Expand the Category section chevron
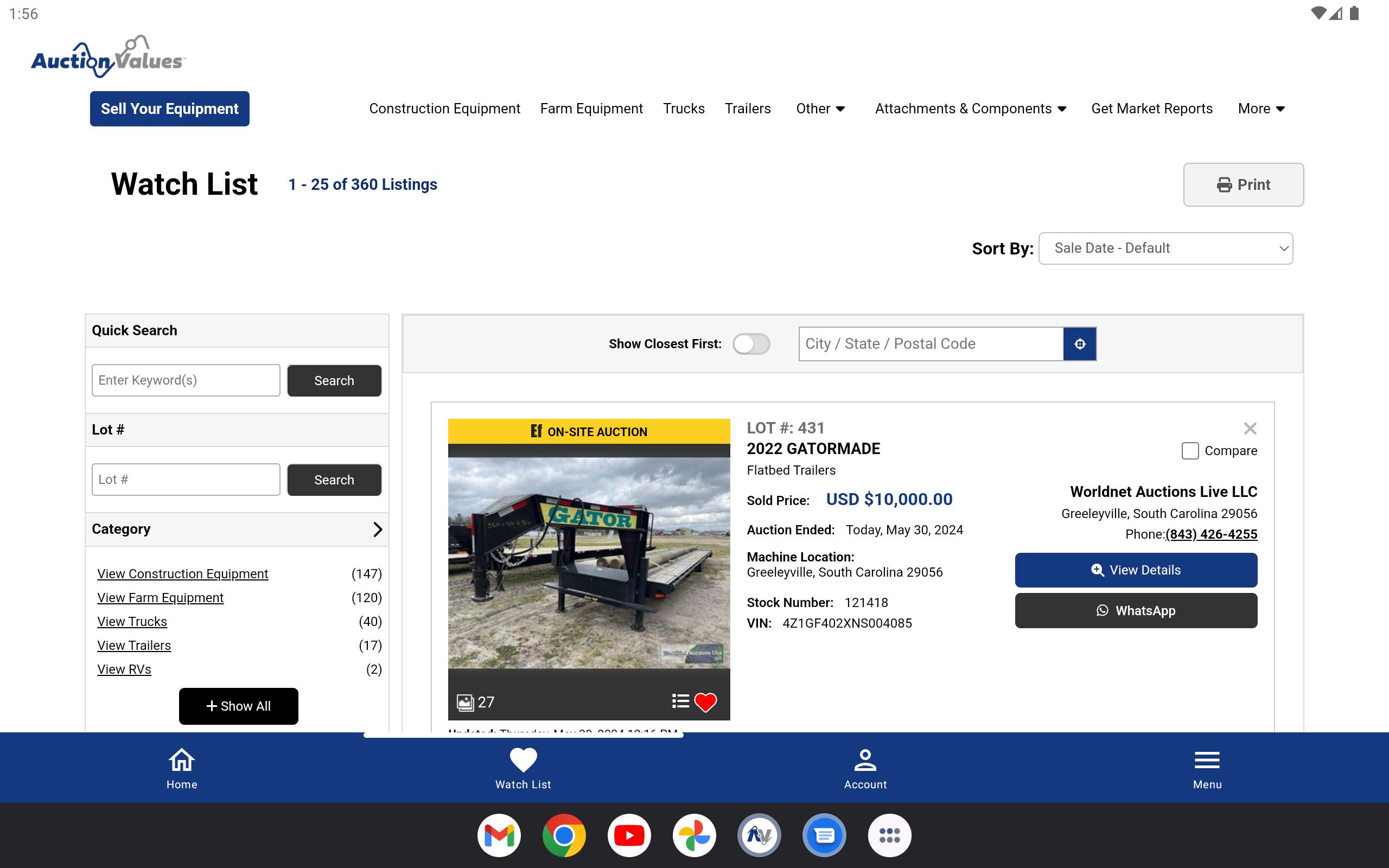Screen dimensions: 1389x868 point(377,529)
